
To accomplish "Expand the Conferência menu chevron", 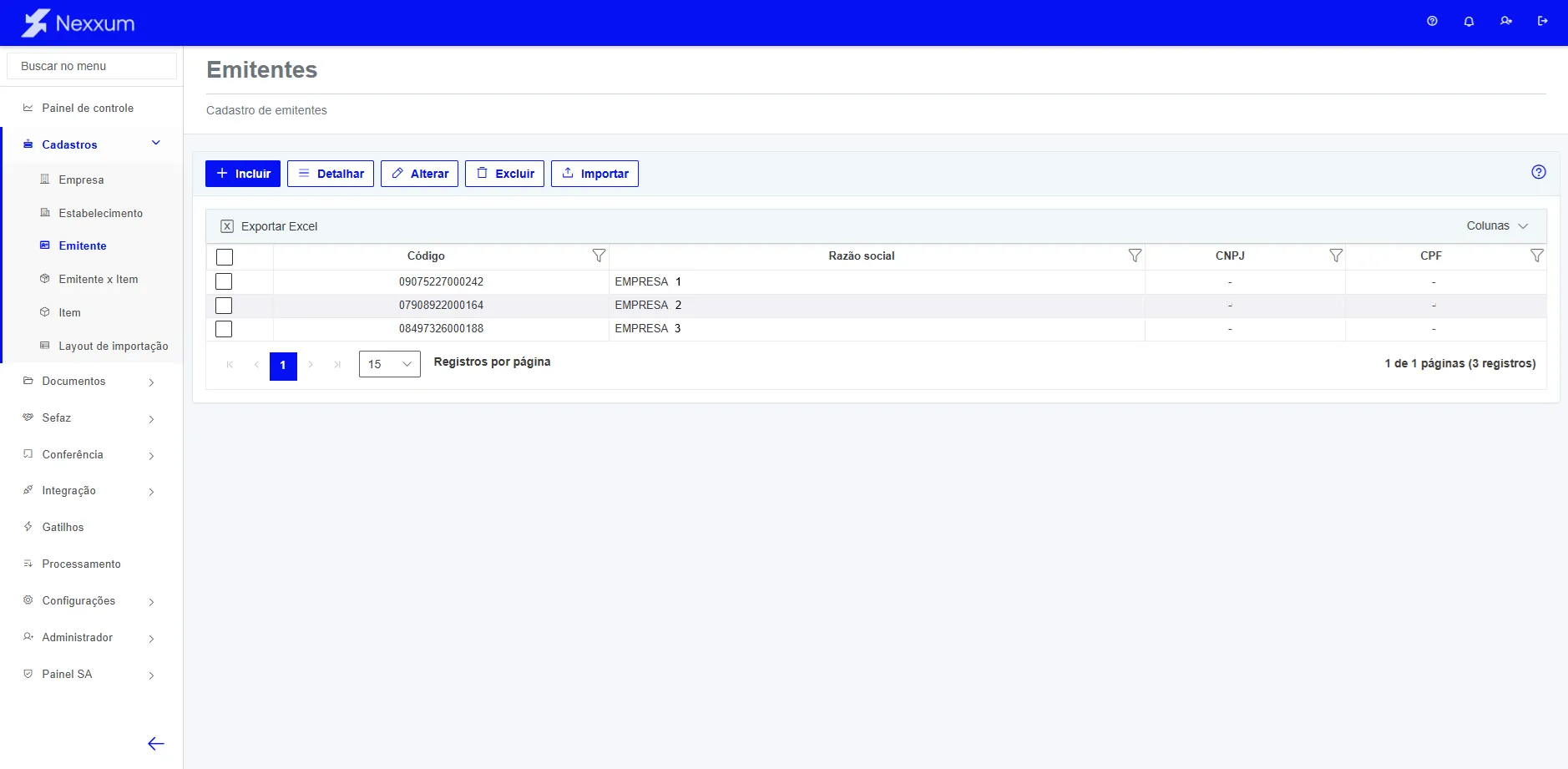I will pos(151,455).
